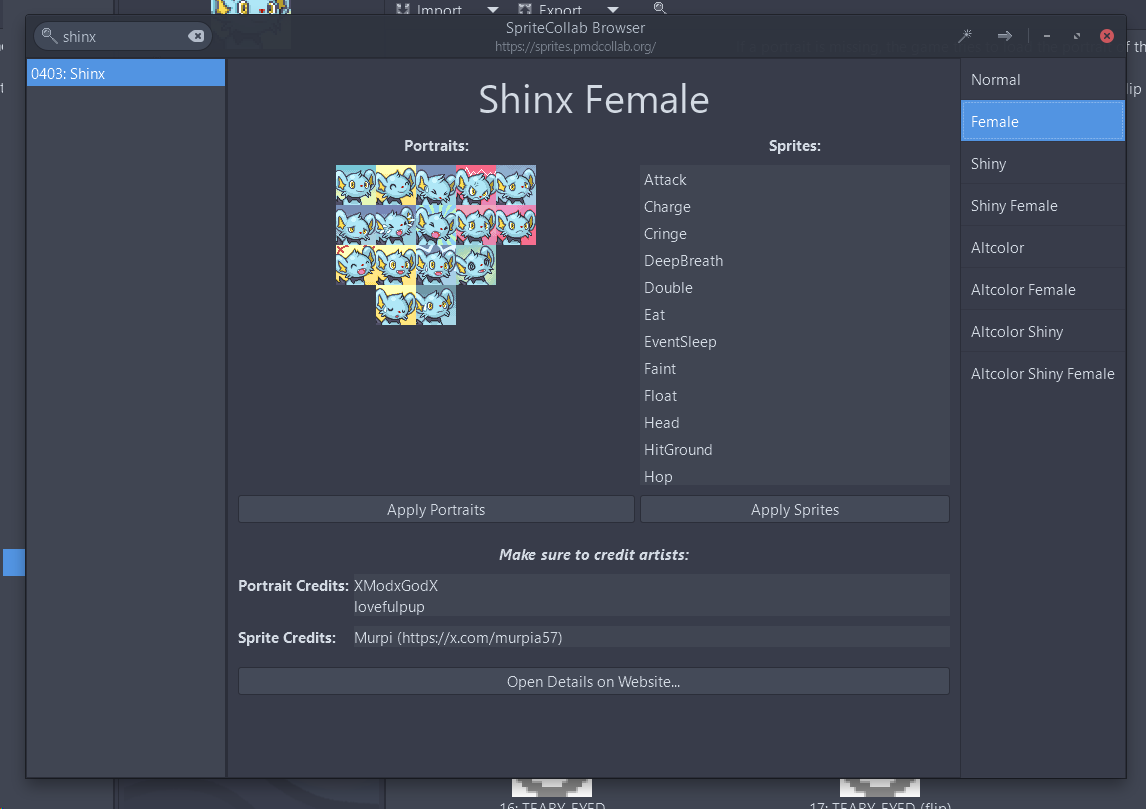Screen dimensions: 1146x809
Task: Click the magic wand icon in header
Action: [965, 36]
